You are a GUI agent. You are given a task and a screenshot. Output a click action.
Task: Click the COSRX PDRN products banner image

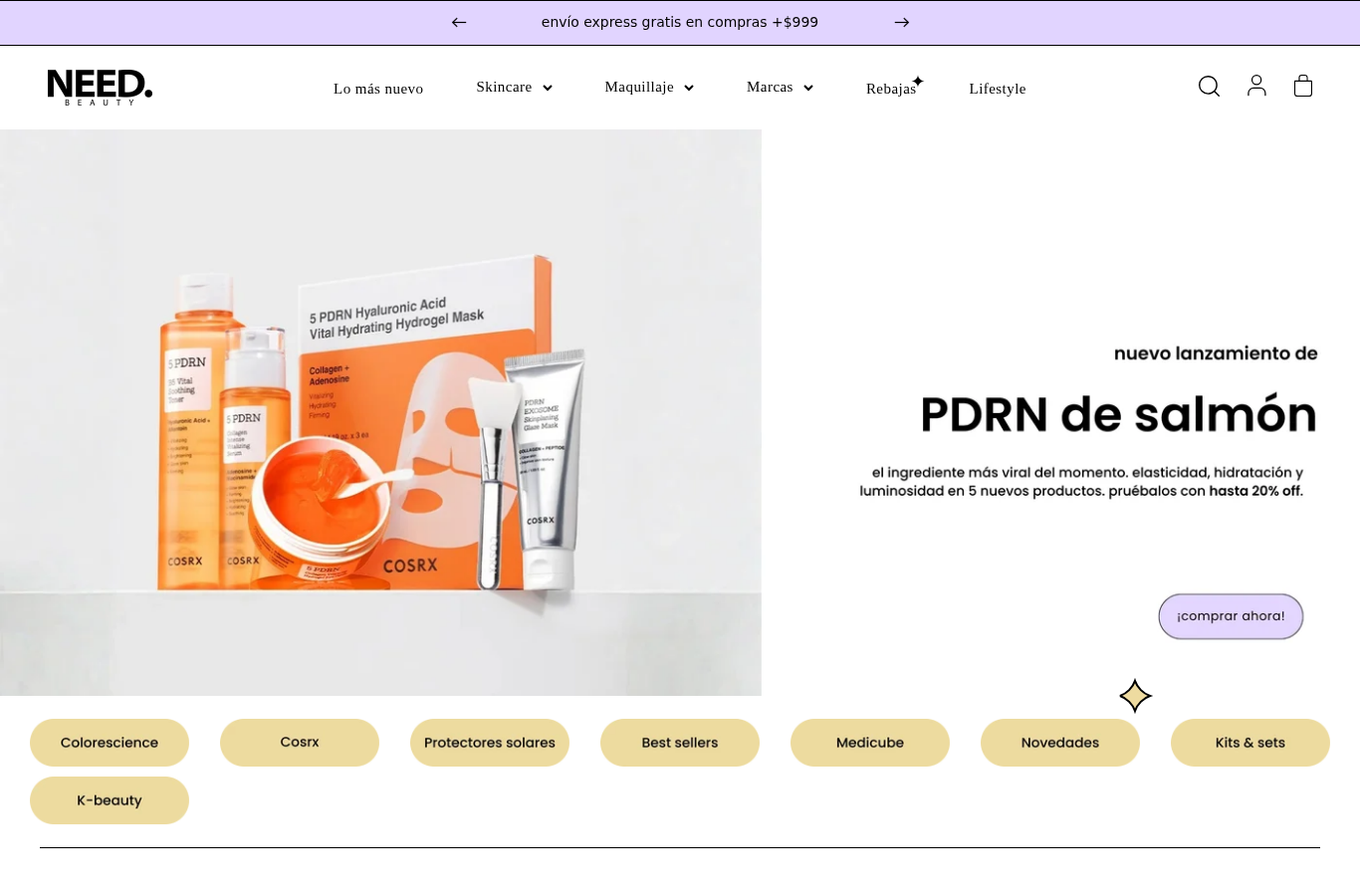click(x=380, y=412)
